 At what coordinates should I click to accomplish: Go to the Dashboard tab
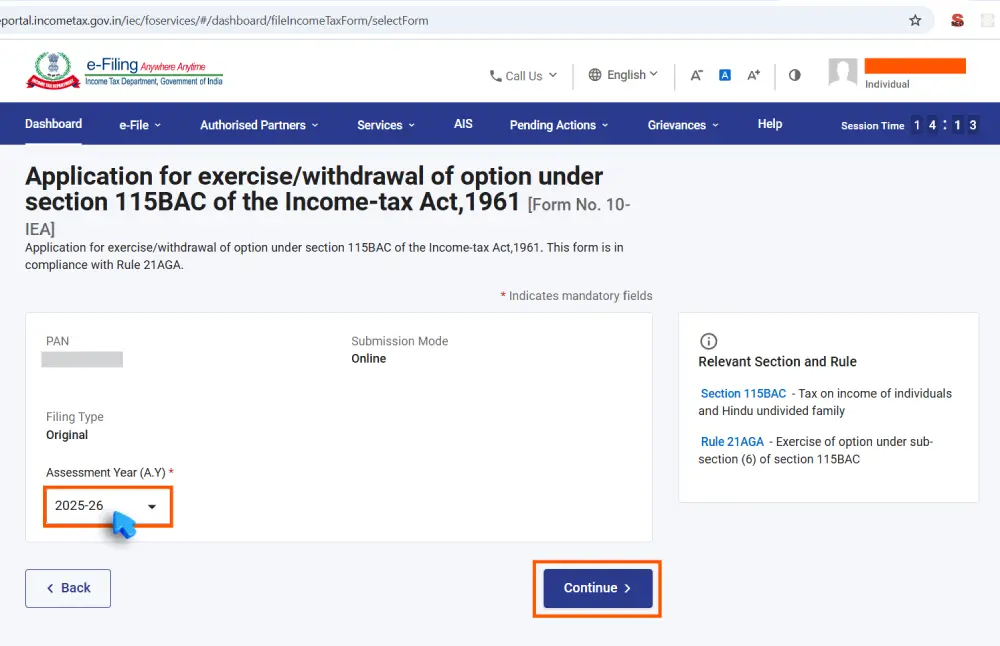[x=53, y=124]
